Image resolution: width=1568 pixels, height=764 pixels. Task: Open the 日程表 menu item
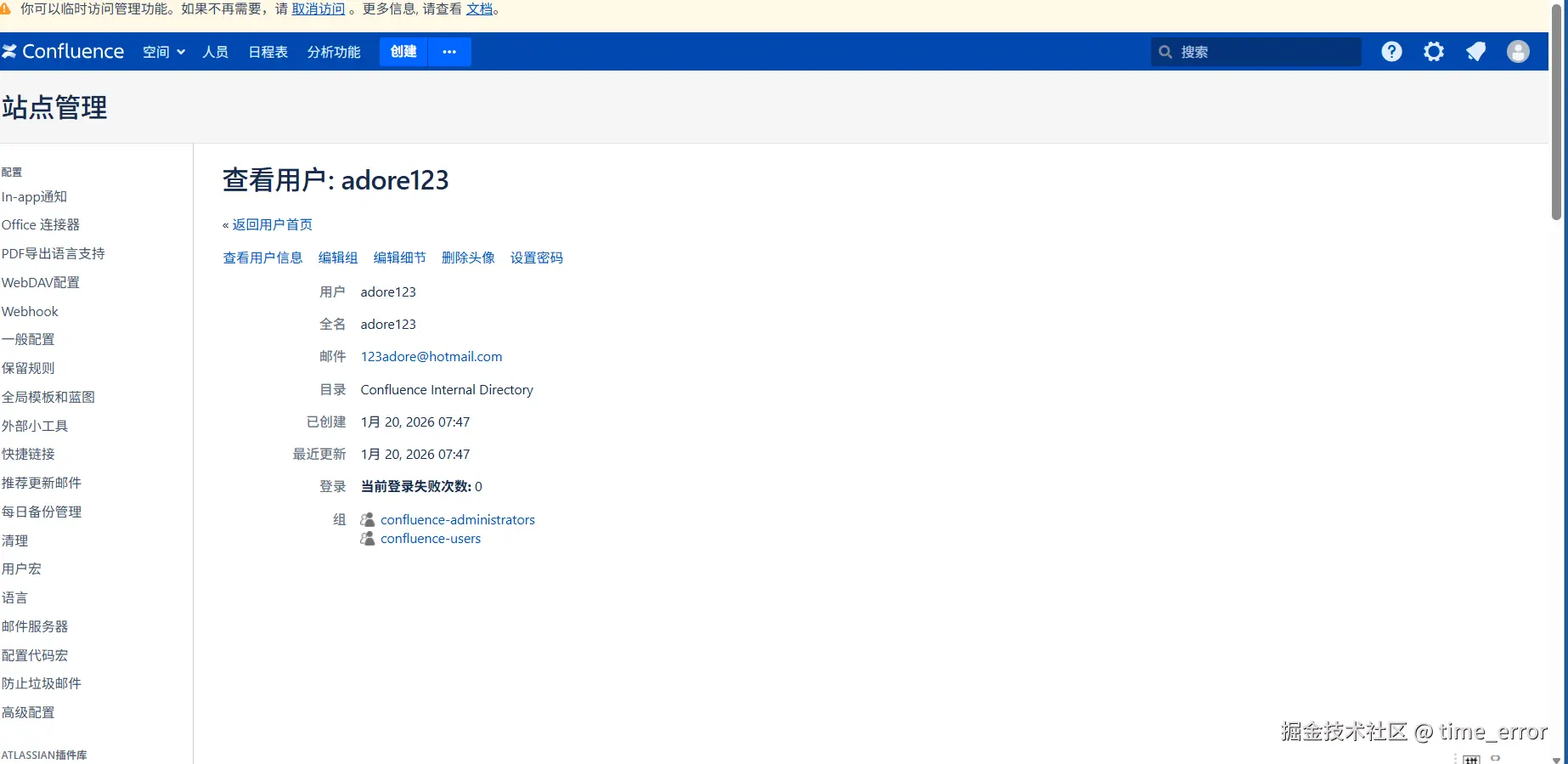pyautogui.click(x=268, y=52)
